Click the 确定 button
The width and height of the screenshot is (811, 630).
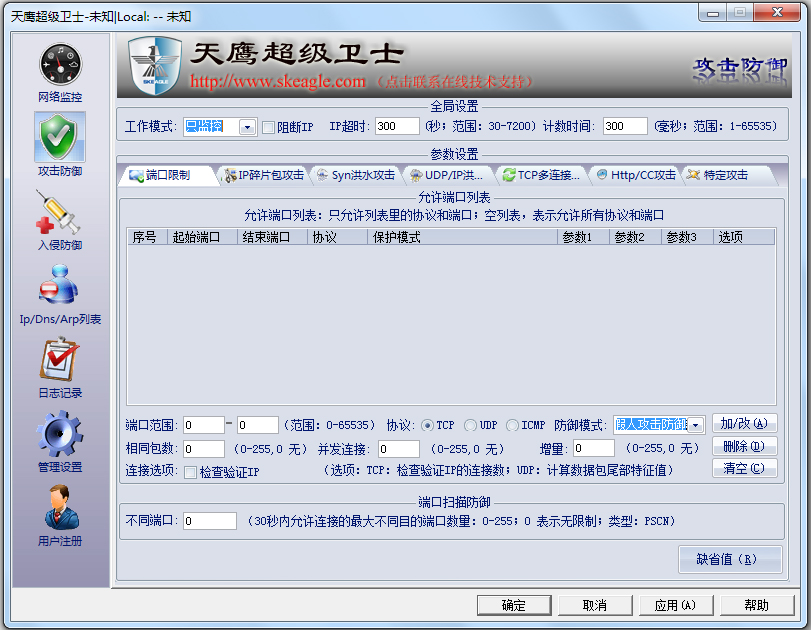coord(514,605)
